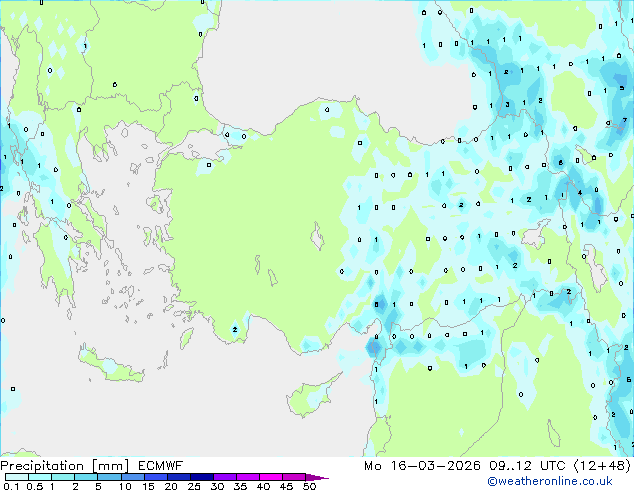Click the legend label '50'
The height and width of the screenshot is (490, 634).
point(310,486)
